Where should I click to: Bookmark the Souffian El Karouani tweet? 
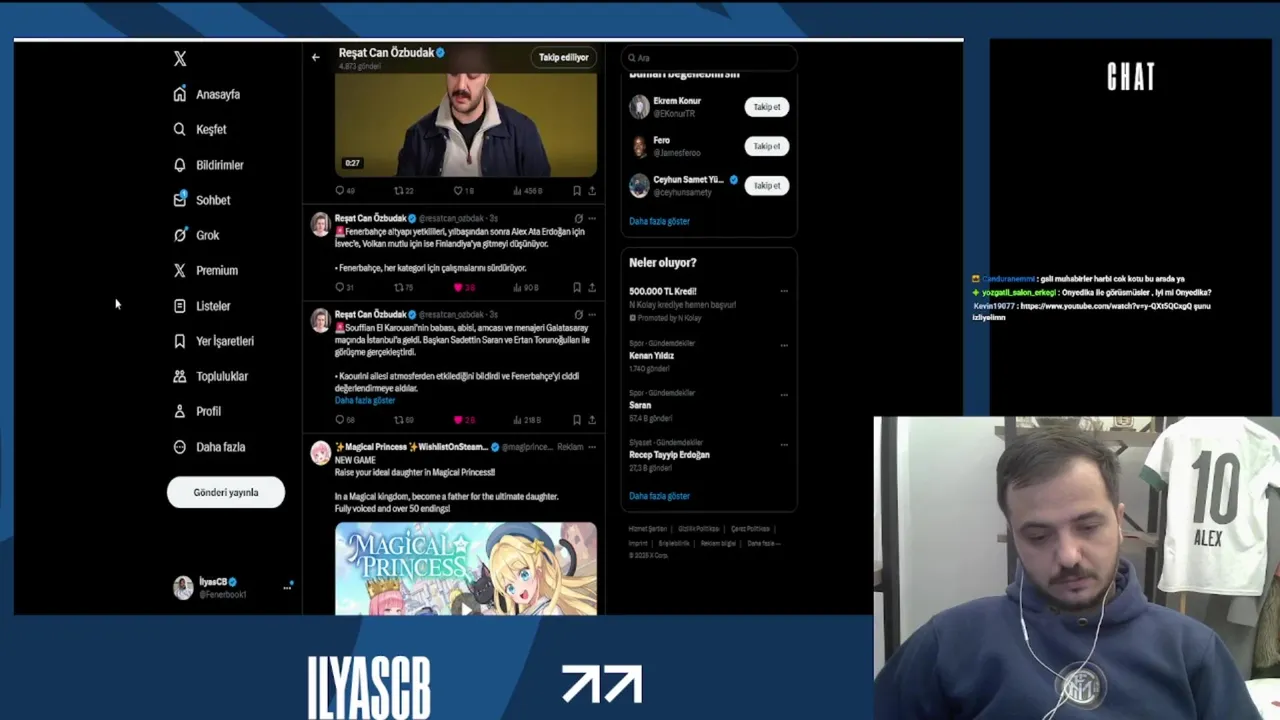pos(577,420)
